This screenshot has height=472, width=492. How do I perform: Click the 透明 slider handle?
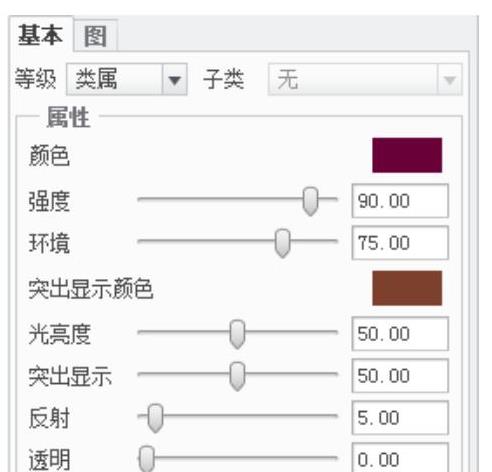point(147,459)
